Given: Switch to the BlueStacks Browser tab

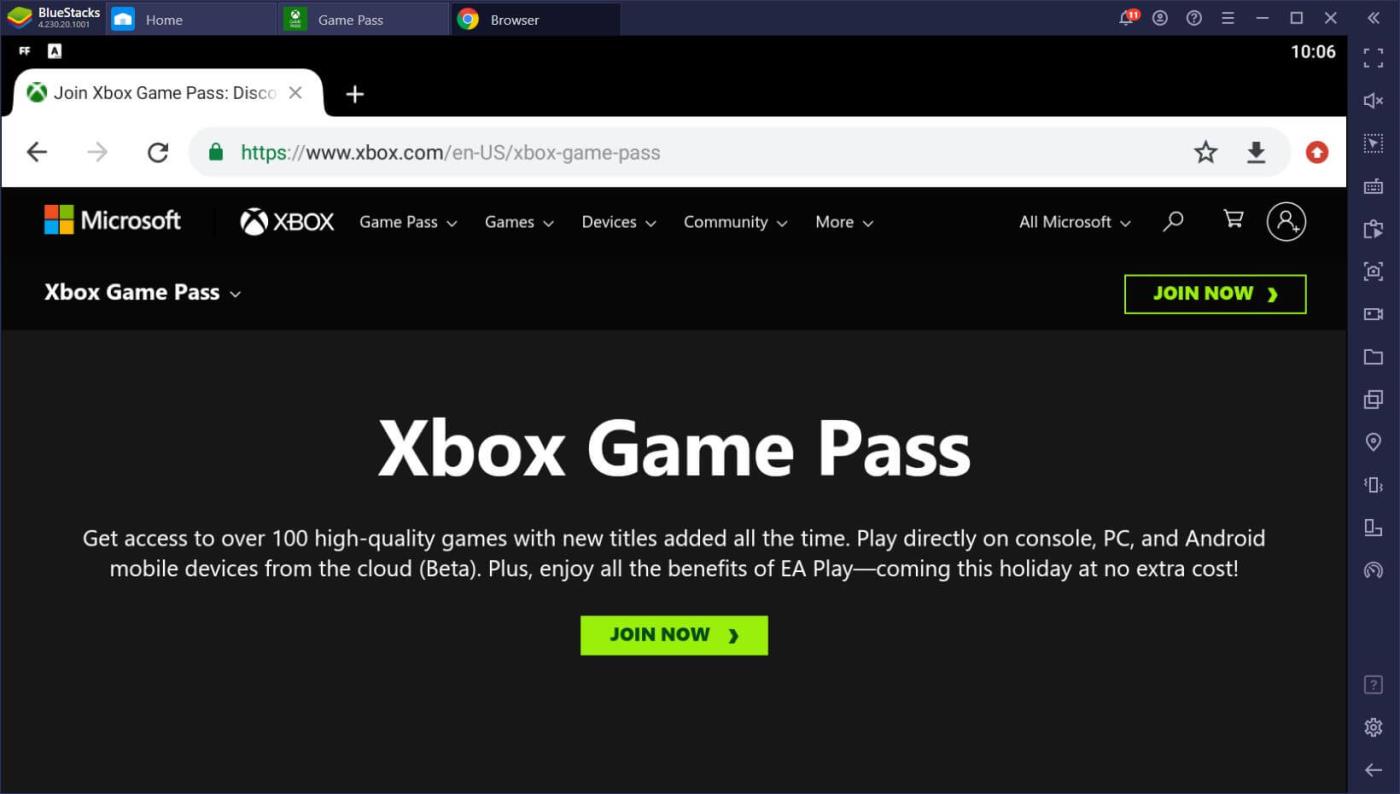Looking at the screenshot, I should [x=536, y=19].
